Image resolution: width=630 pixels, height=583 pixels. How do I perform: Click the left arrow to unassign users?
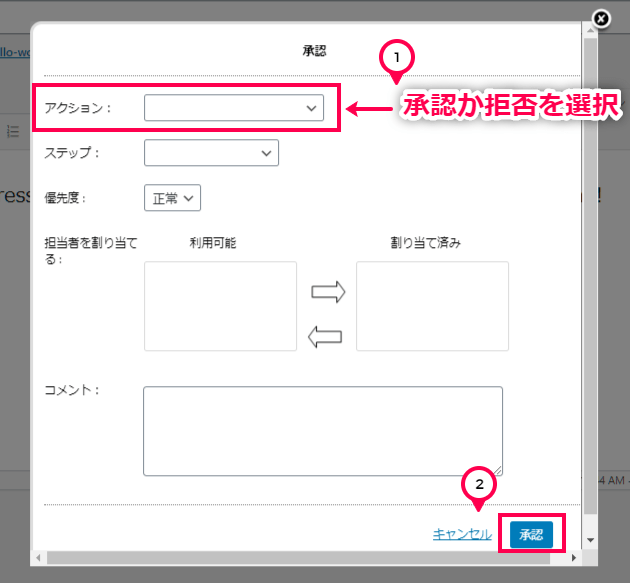coord(325,337)
